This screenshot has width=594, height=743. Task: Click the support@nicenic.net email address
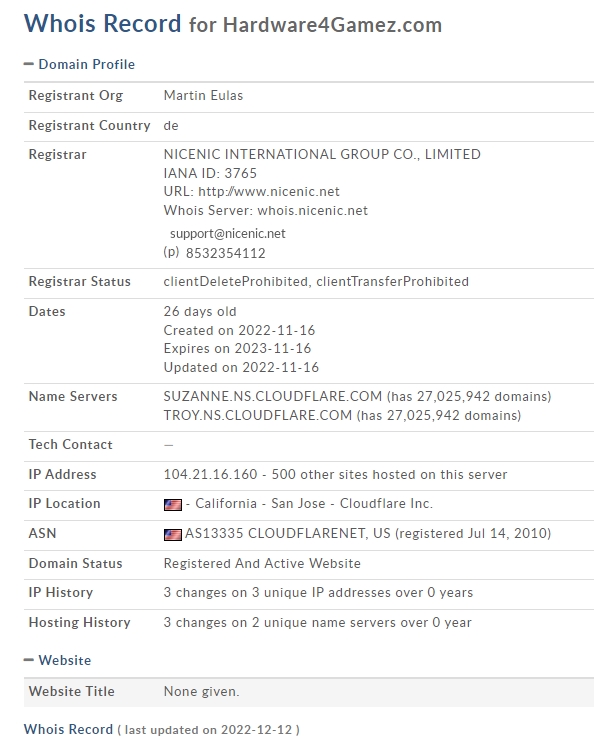tap(228, 234)
